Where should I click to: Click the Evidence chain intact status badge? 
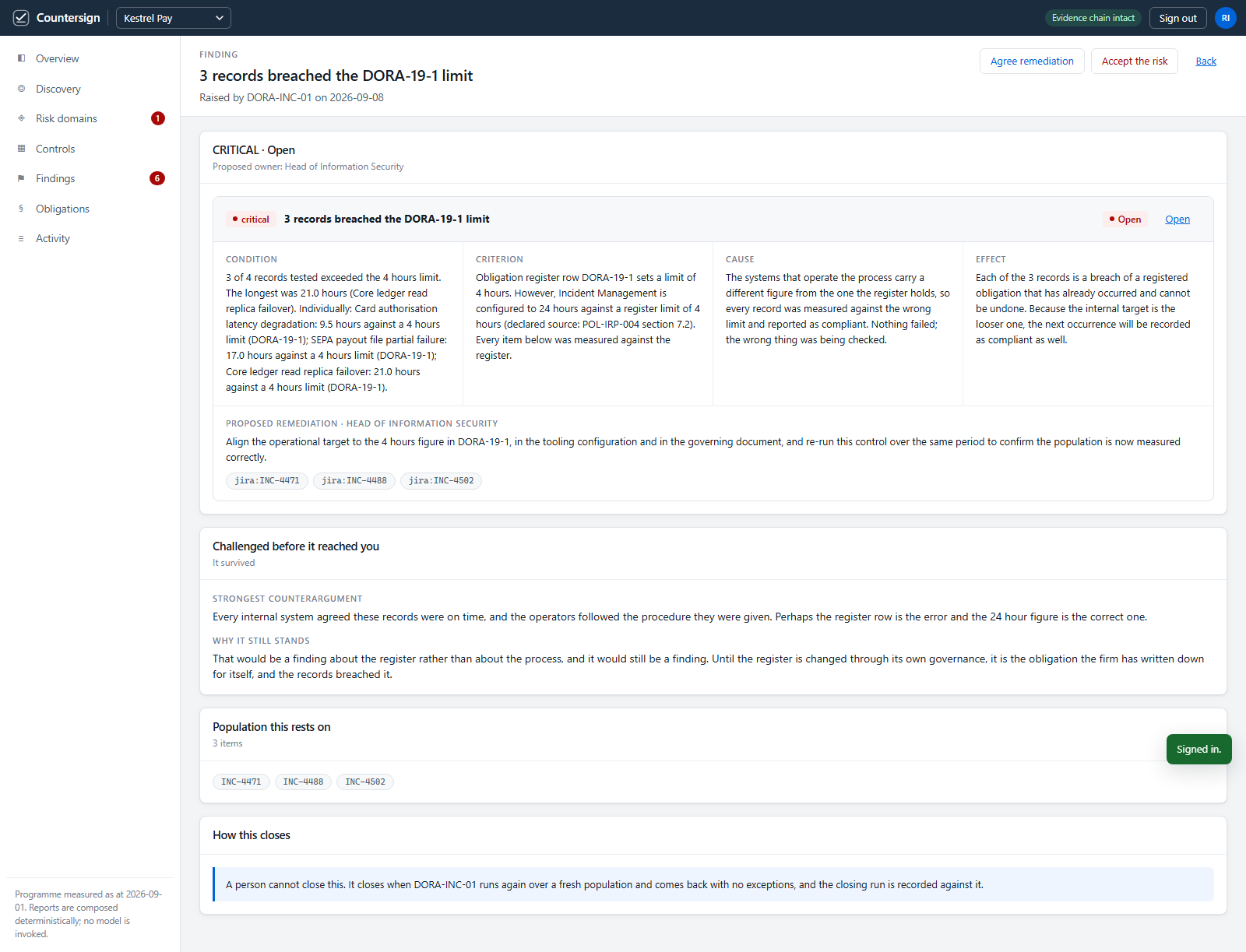[1093, 18]
